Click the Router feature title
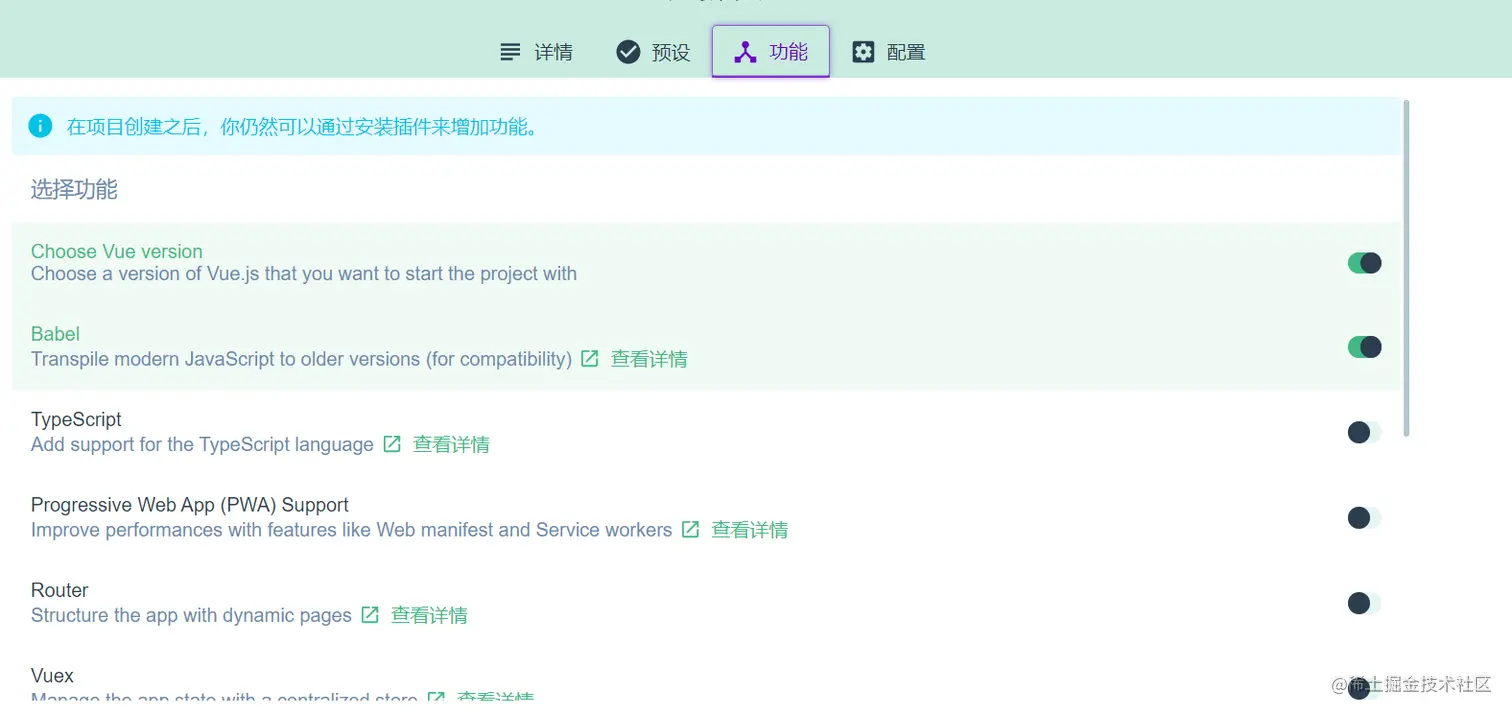Viewport: 1512px width, 715px height. [60, 590]
